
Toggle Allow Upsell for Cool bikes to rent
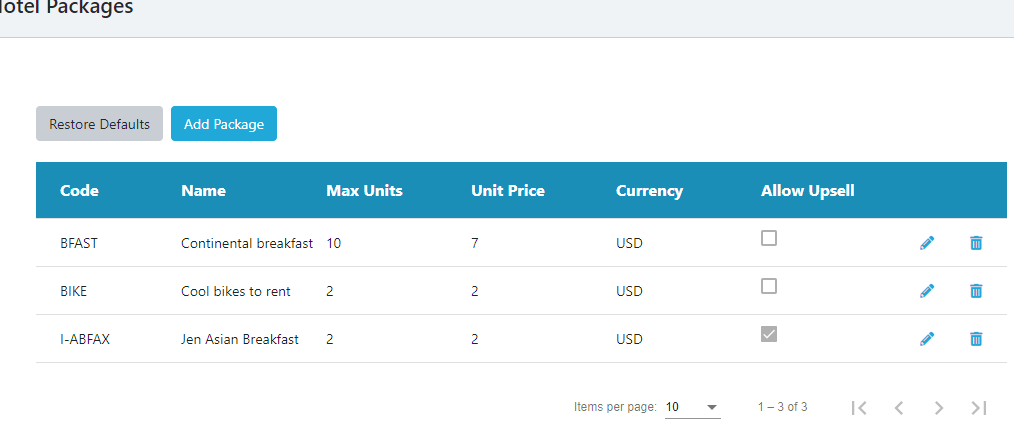tap(769, 286)
